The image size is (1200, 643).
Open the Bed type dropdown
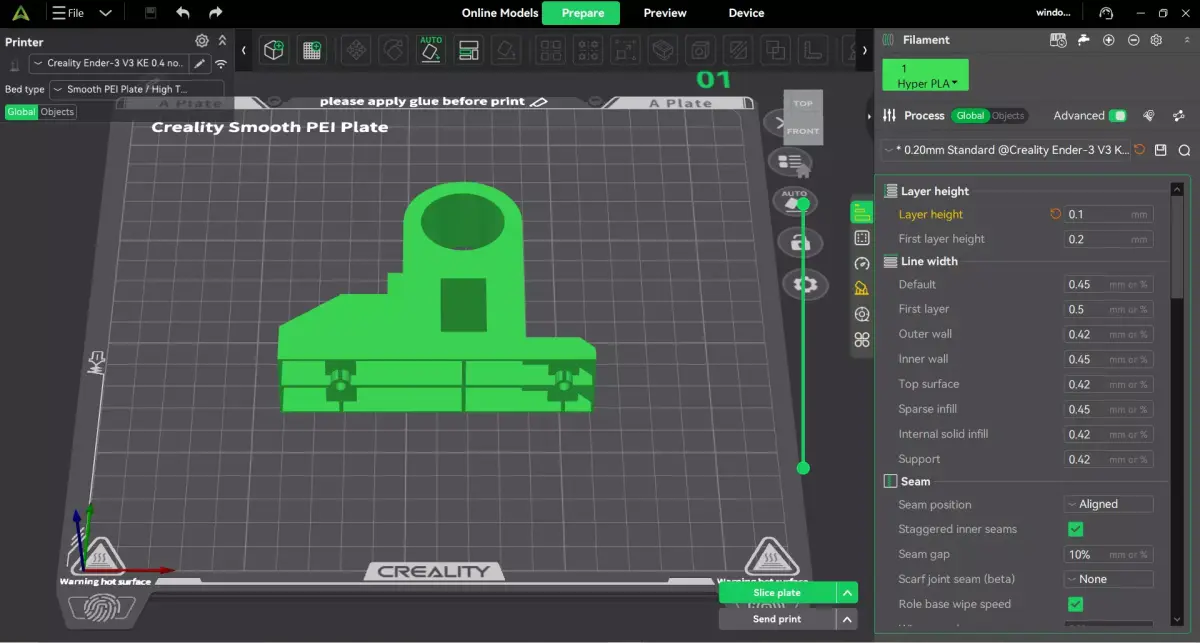pos(136,89)
